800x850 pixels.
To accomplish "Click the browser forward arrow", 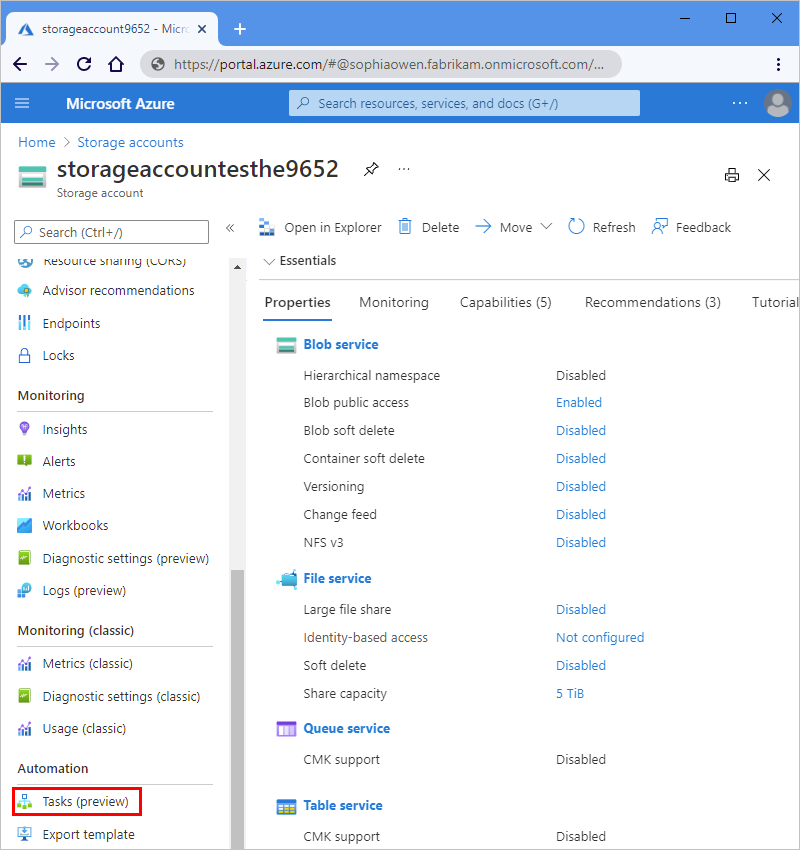I will tap(52, 64).
